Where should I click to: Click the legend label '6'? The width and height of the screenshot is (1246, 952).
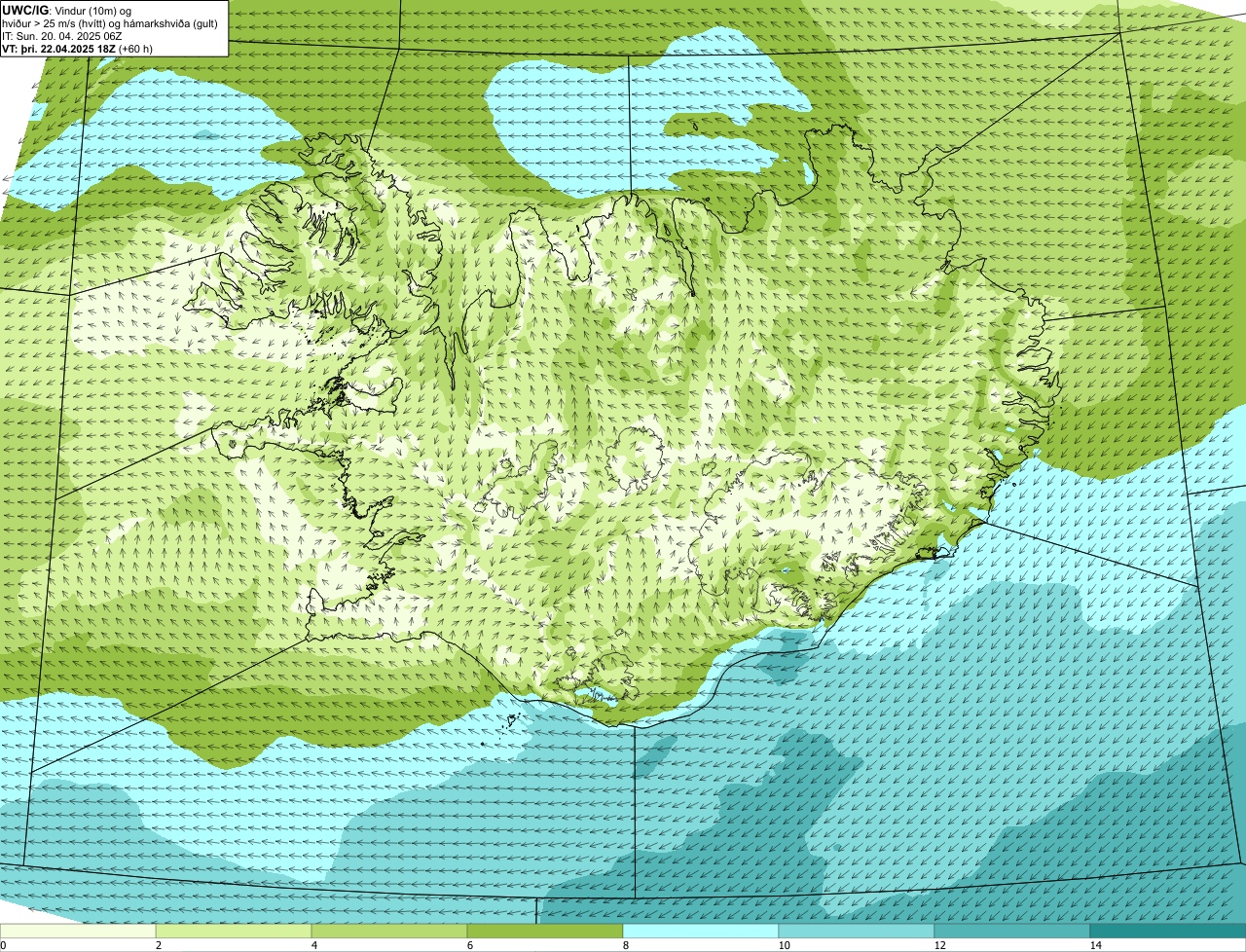[469, 945]
